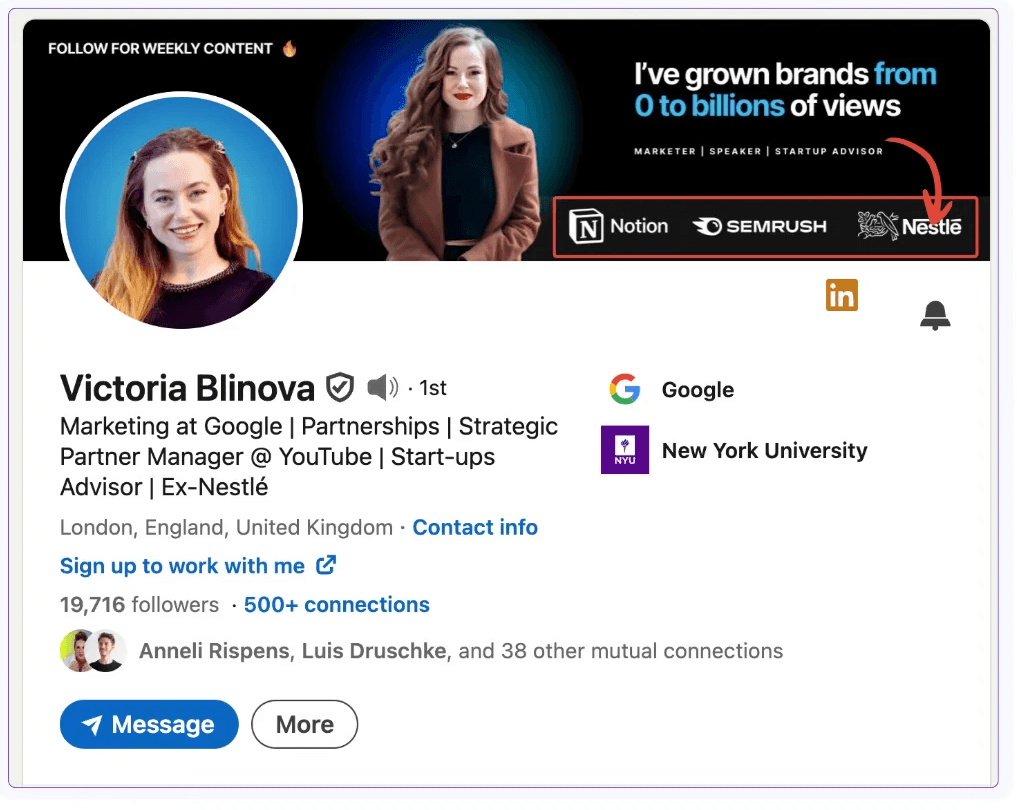Follow the 'Sign up to work with me' link
This screenshot has width=1017, height=810.
tap(182, 566)
